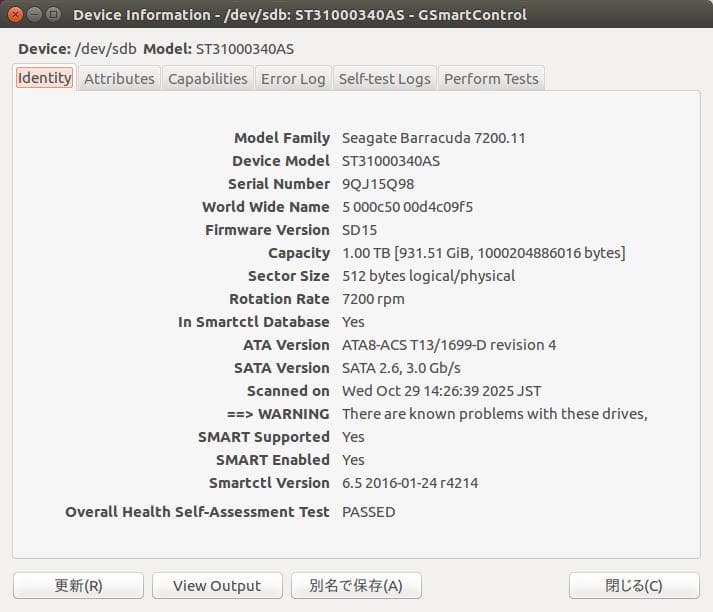The image size is (713, 612).
Task: Click the PASSED health assessment result
Action: 368,512
